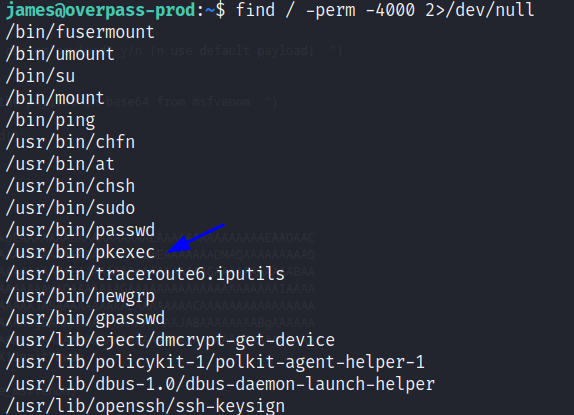Select the polkit-agent-helper-1 line
Viewport: 574px width, 415px height.
pos(215,362)
